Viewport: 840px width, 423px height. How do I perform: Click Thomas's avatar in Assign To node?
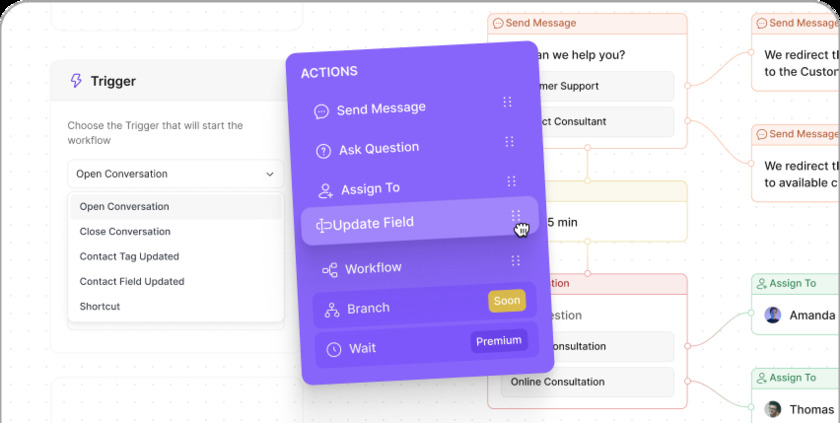point(773,409)
